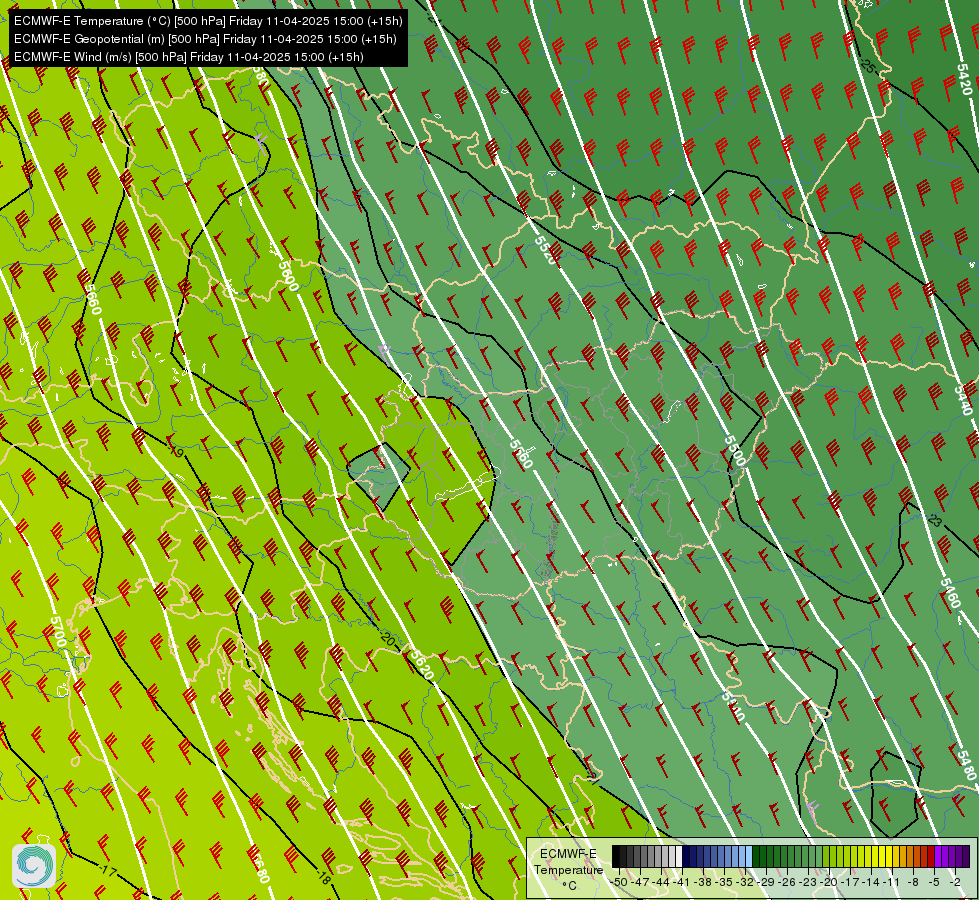Click the -26 value in temperature legend
The height and width of the screenshot is (900, 979).
pyautogui.click(x=789, y=882)
